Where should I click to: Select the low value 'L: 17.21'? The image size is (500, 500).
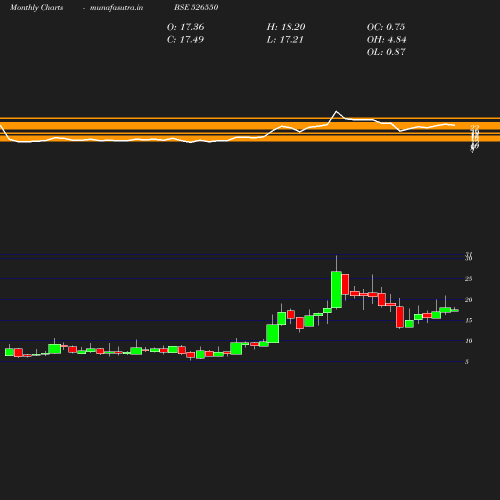285,40
